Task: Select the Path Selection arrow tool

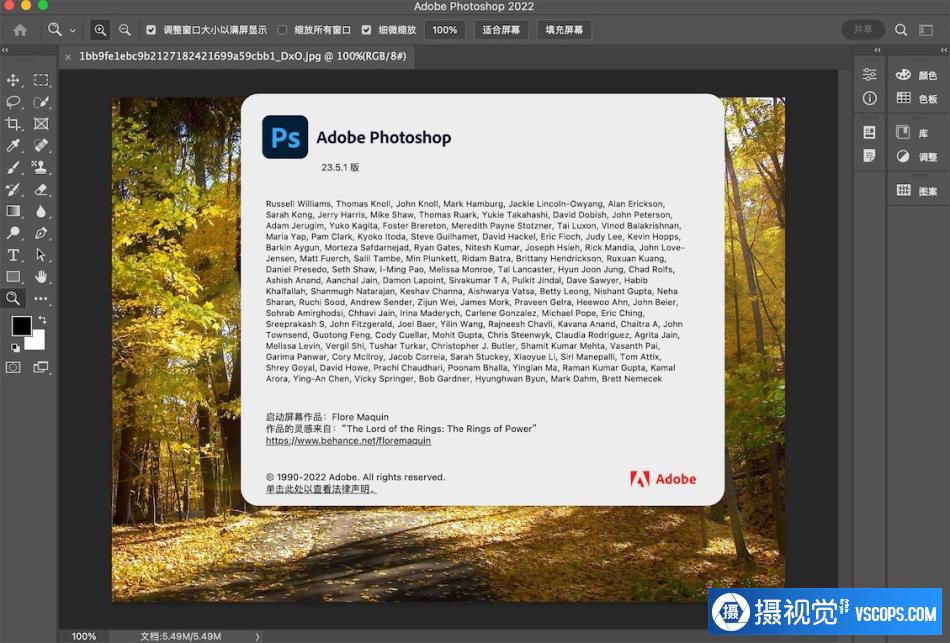Action: tap(41, 255)
